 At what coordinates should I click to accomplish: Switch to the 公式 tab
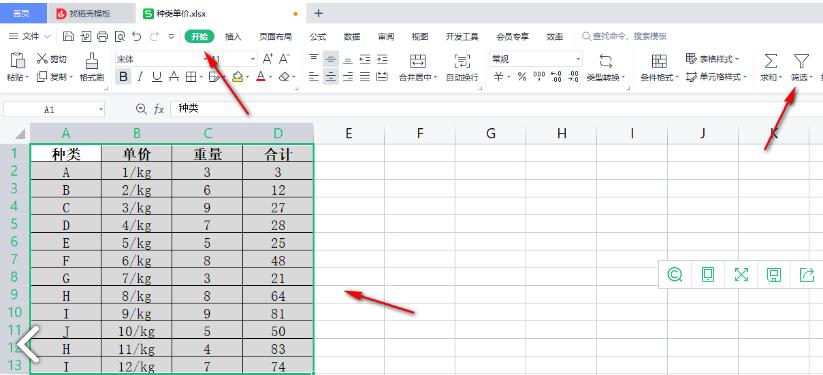click(318, 36)
